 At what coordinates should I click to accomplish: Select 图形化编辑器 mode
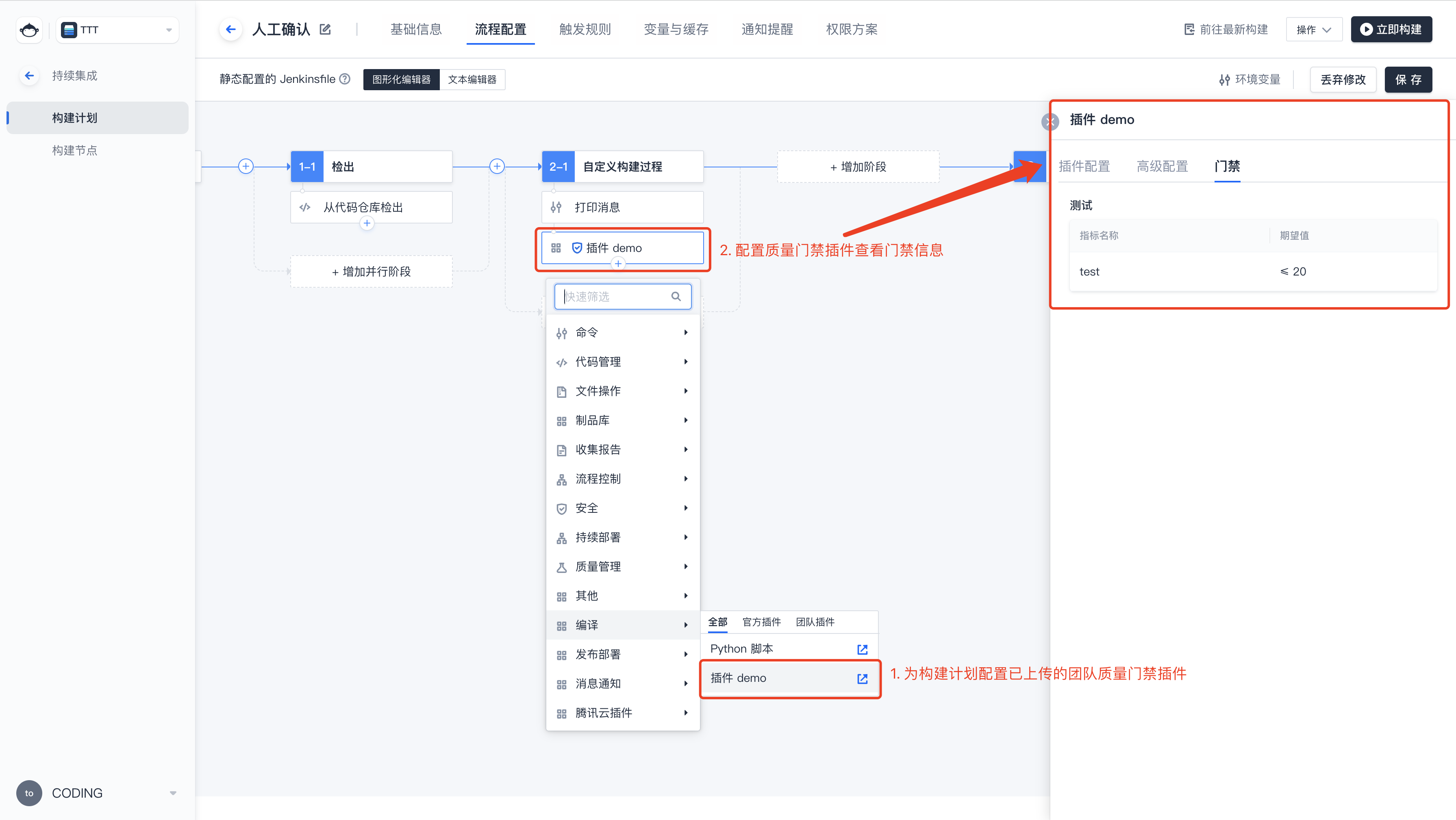coord(401,80)
